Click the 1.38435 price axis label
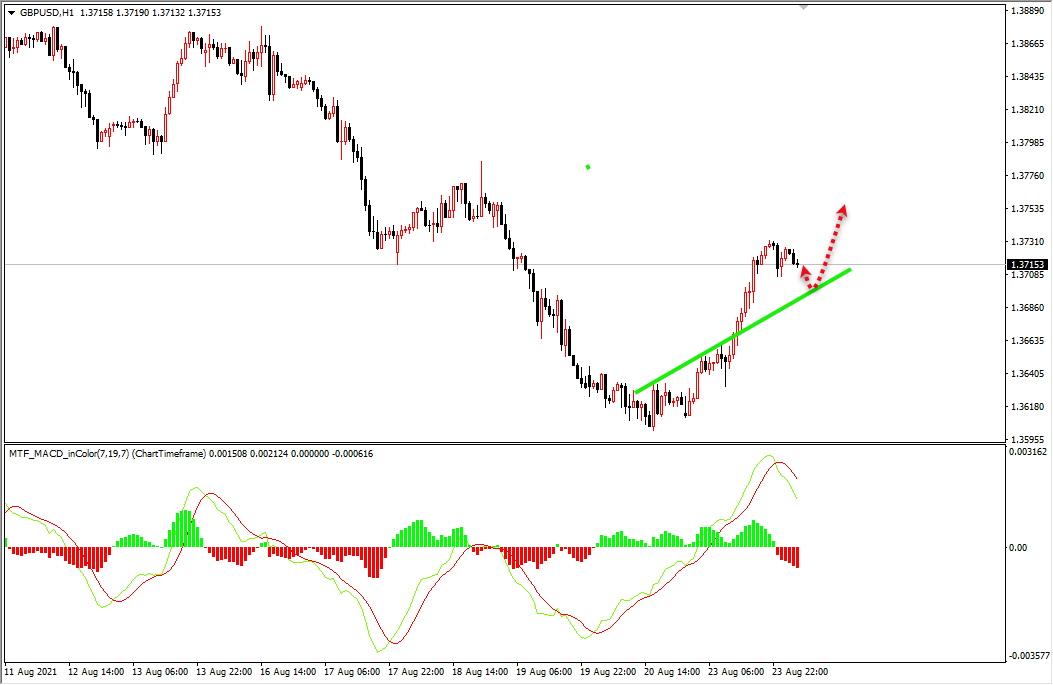Viewport: 1053px width, 685px height. 1028,77
